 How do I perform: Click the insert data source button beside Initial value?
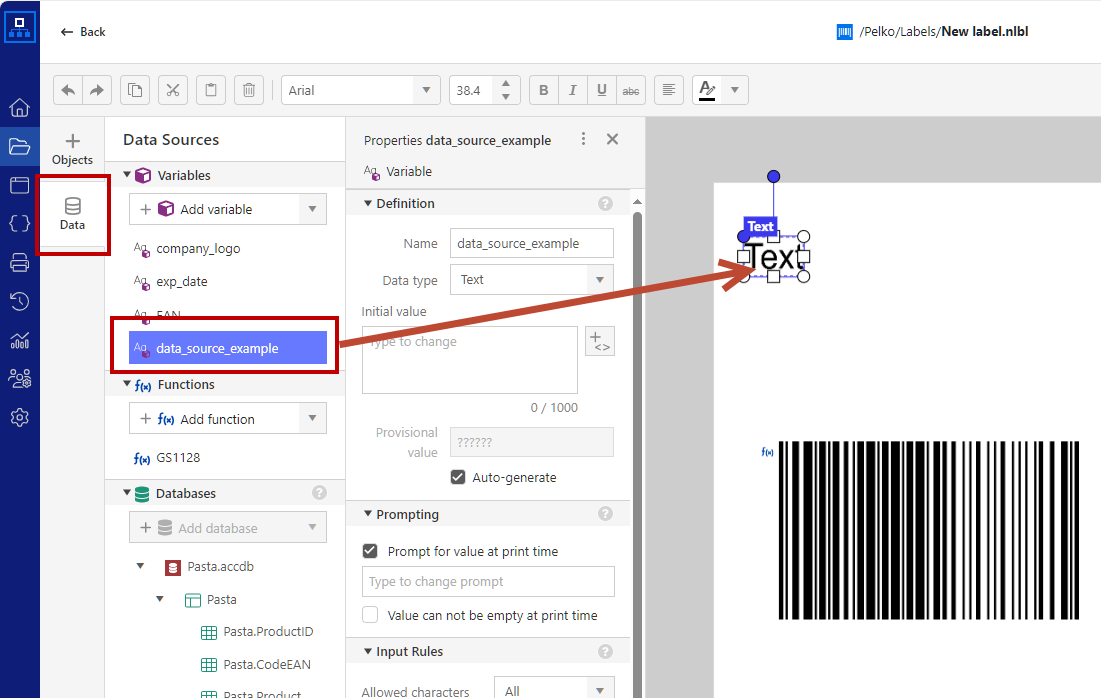[600, 342]
